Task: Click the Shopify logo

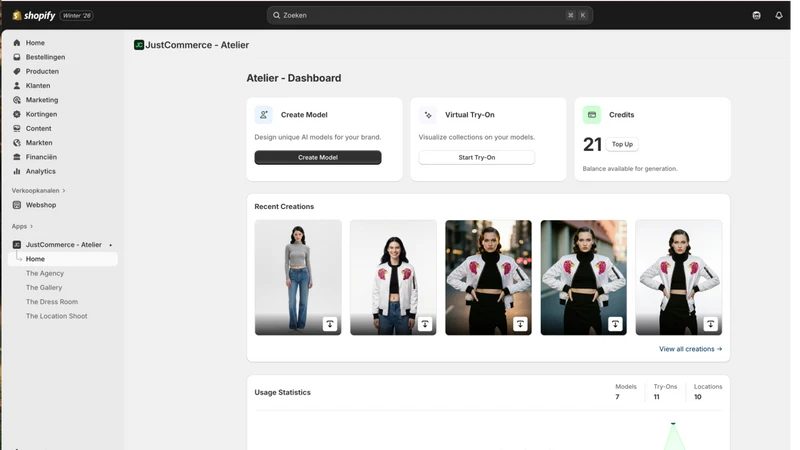Action: tap(34, 15)
